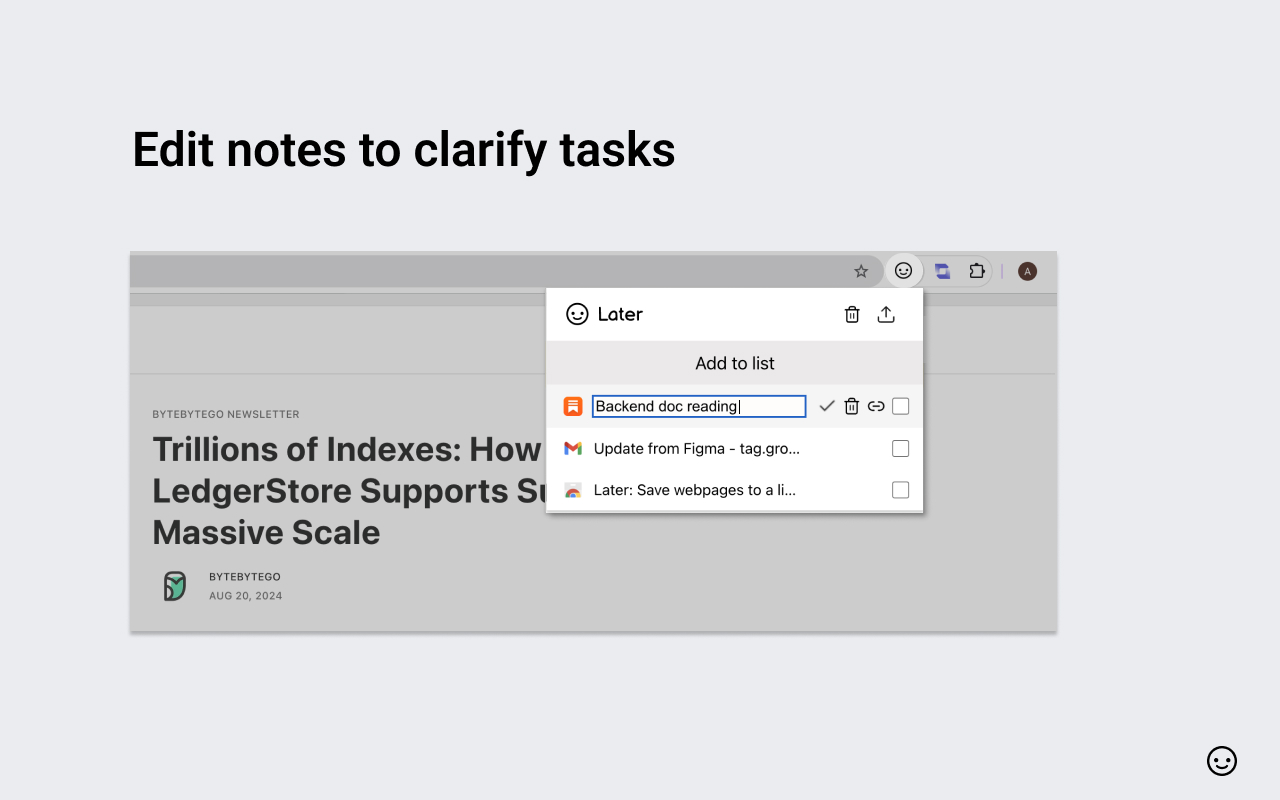Check the box for Later: Save webpages
The height and width of the screenshot is (800, 1280).
pos(901,490)
